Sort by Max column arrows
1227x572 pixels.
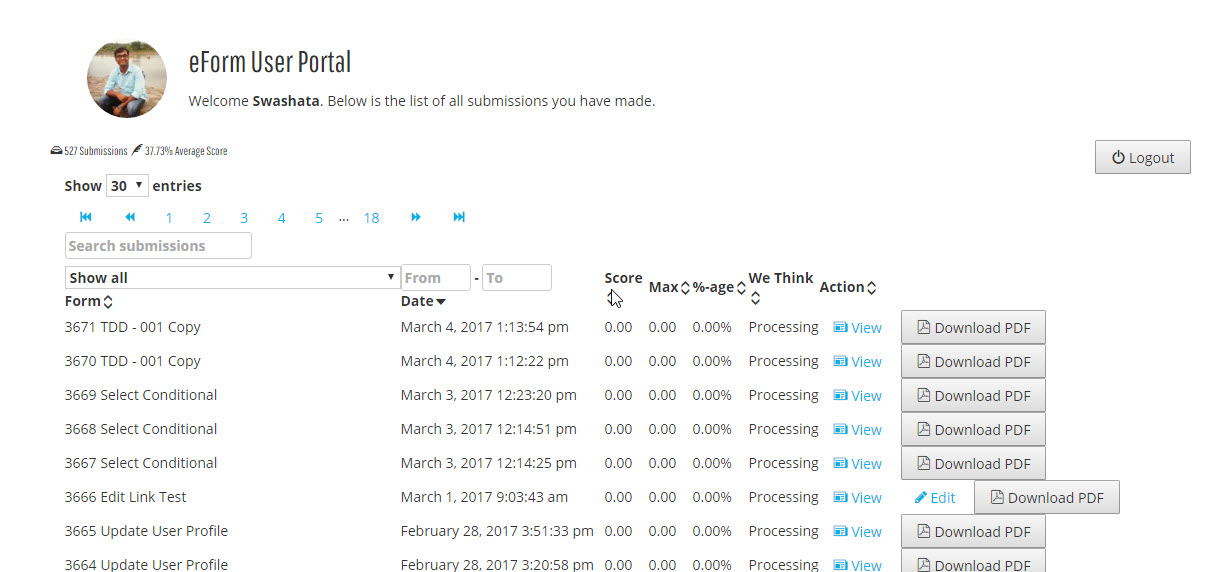(x=685, y=288)
